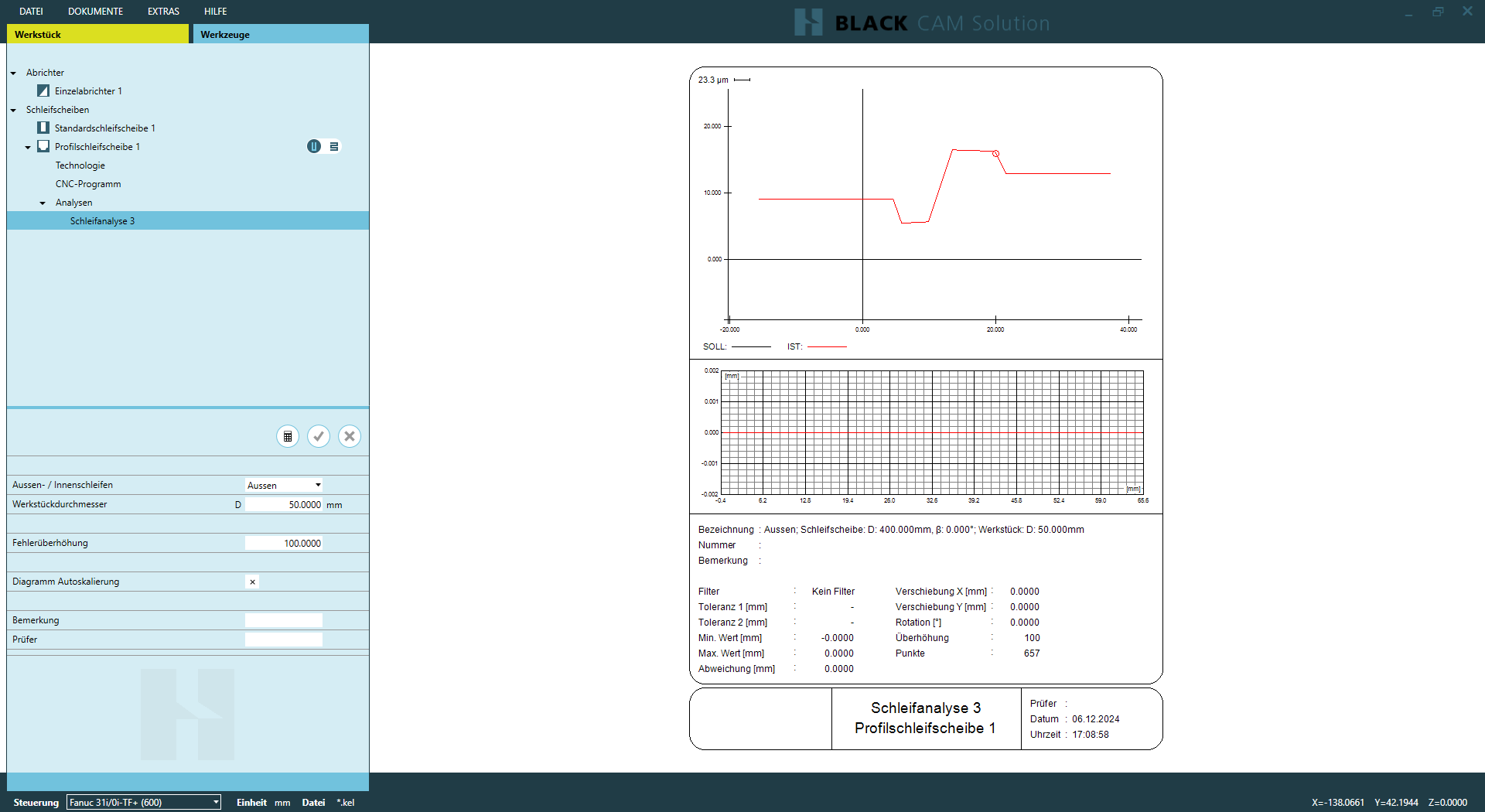The width and height of the screenshot is (1485, 812).
Task: Open the DOKUMENTE menu
Action: coord(95,12)
